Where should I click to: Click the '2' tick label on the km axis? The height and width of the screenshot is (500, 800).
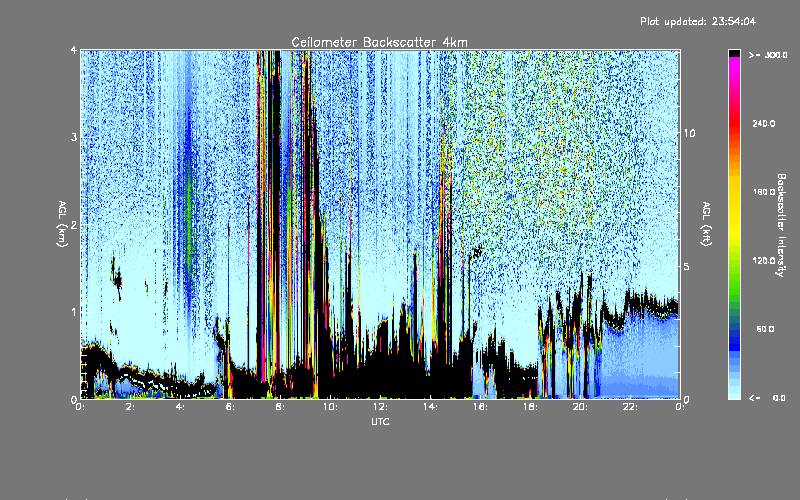(74, 225)
